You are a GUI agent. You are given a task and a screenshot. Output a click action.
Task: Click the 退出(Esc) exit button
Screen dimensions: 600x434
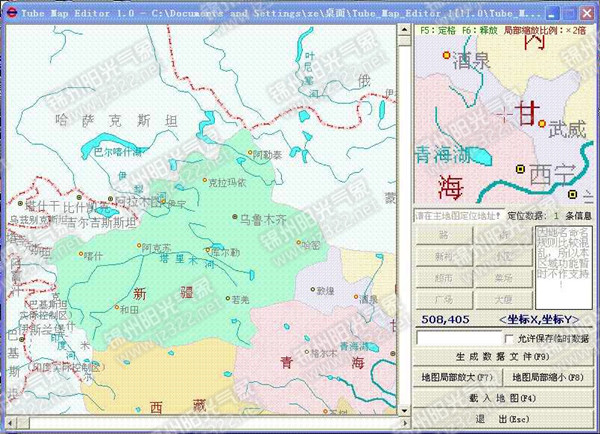click(502, 419)
